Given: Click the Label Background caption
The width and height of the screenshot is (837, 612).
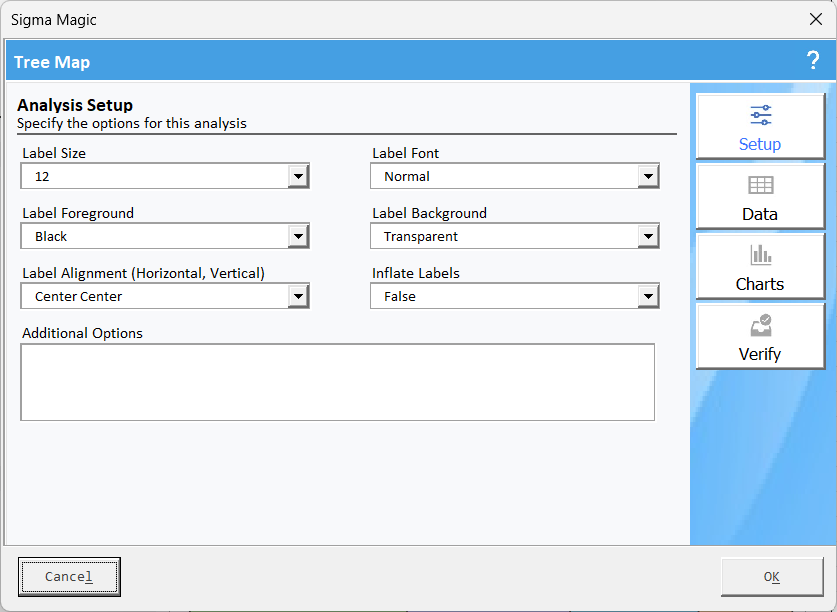Looking at the screenshot, I should click(x=430, y=213).
